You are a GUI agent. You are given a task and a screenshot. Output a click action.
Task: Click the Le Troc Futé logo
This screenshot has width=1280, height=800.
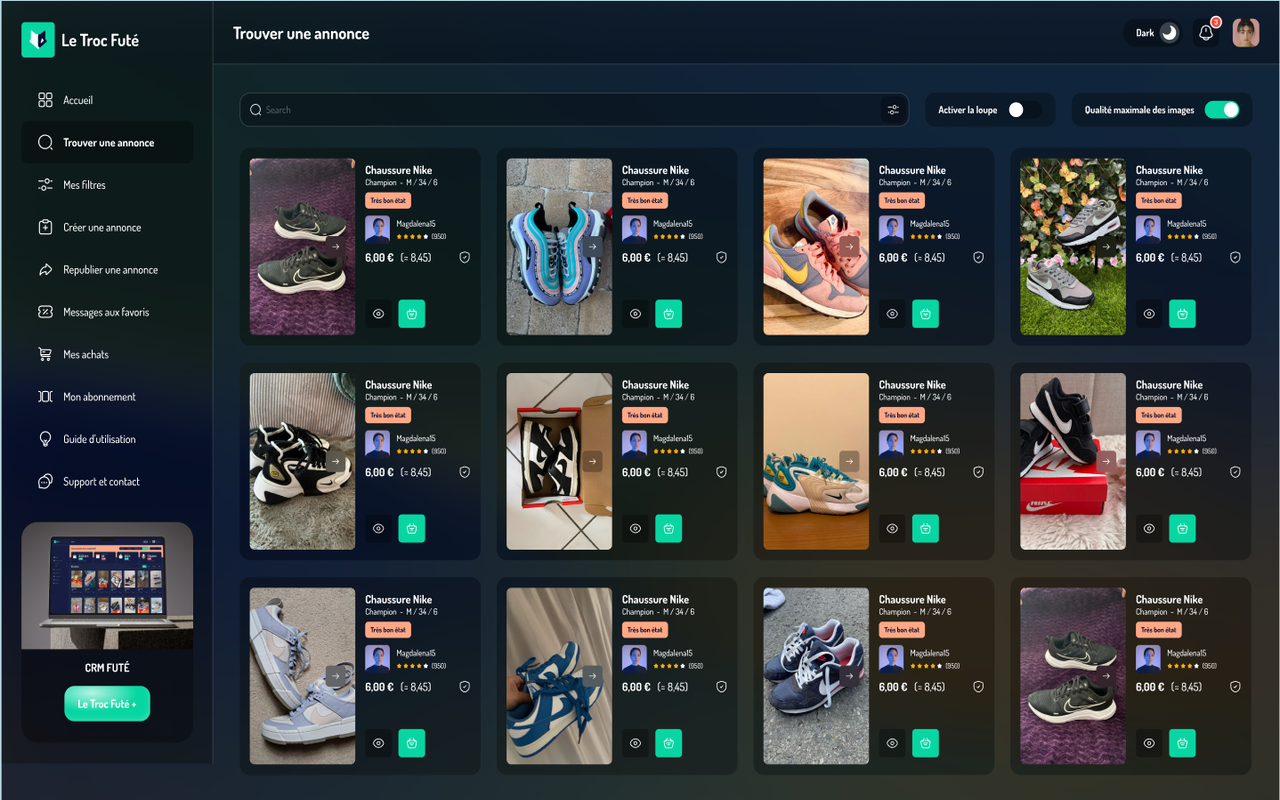pos(80,40)
